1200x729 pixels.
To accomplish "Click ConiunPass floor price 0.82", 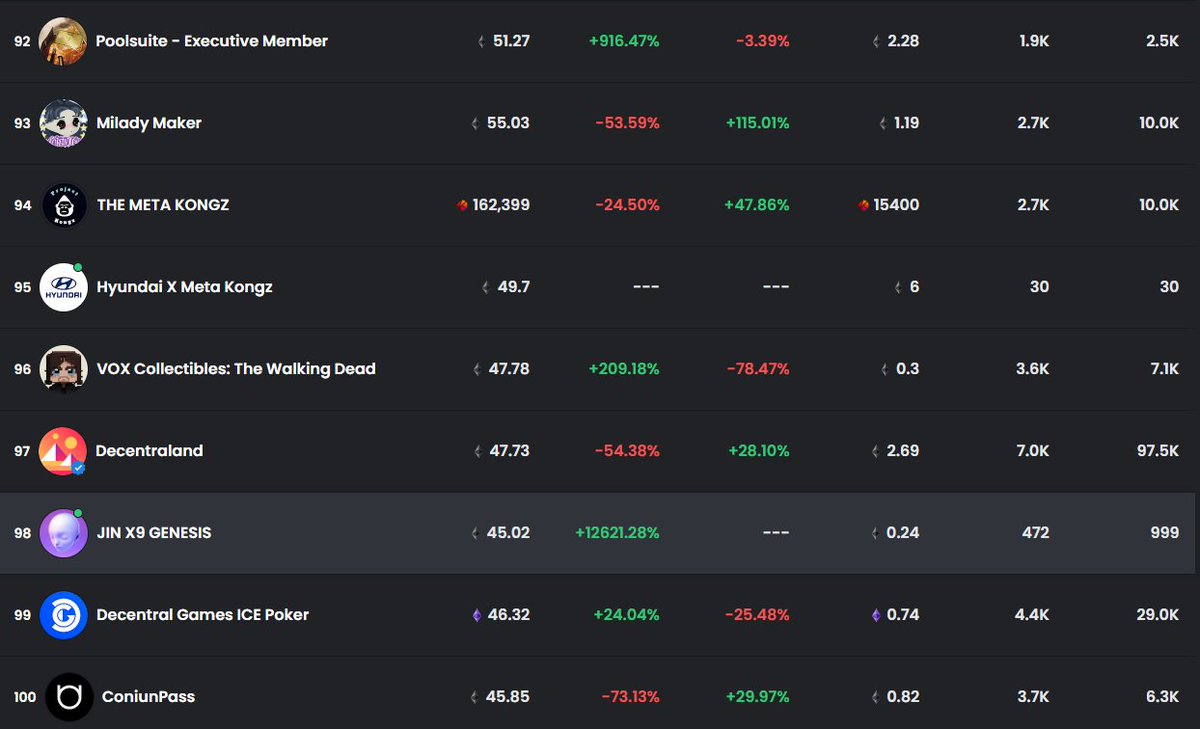I will click(x=903, y=697).
